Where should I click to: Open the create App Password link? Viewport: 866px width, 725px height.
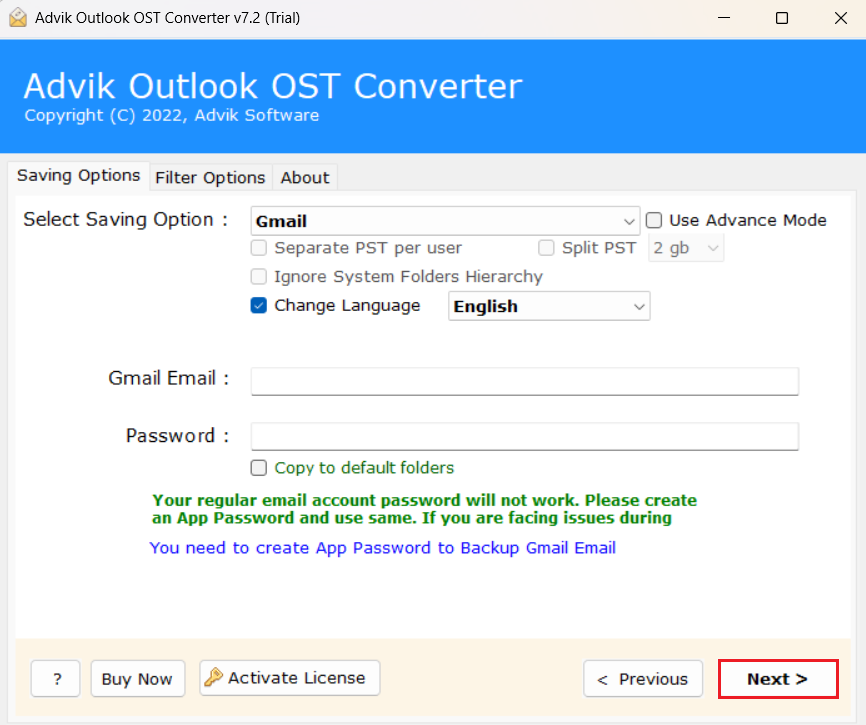383,548
